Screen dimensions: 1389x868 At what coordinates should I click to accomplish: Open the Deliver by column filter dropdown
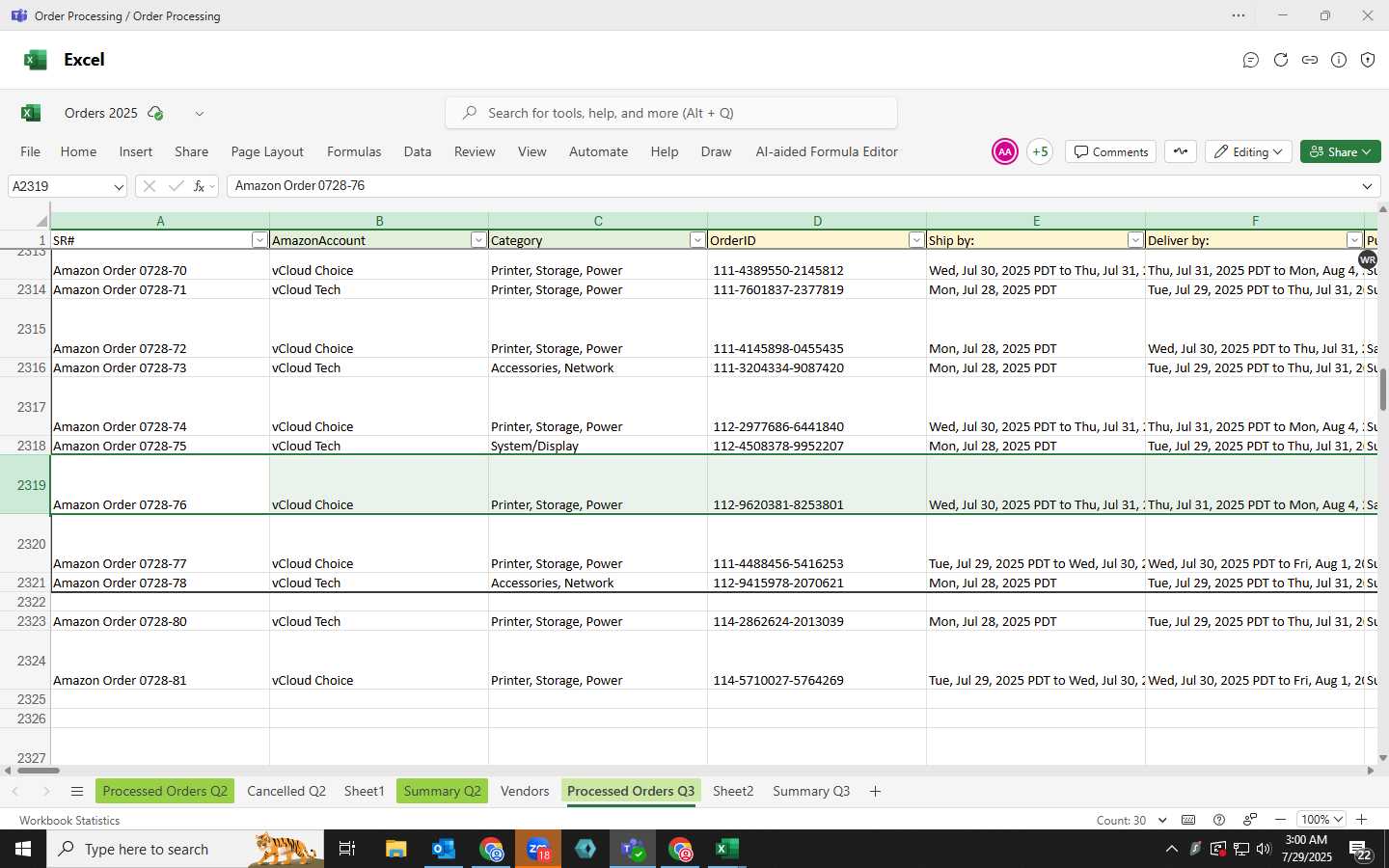click(x=1354, y=240)
